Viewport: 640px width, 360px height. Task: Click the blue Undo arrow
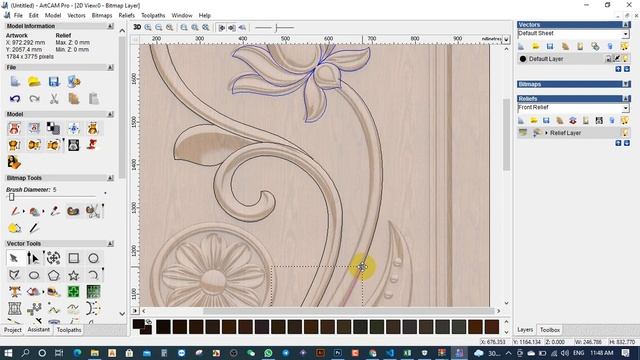point(15,98)
